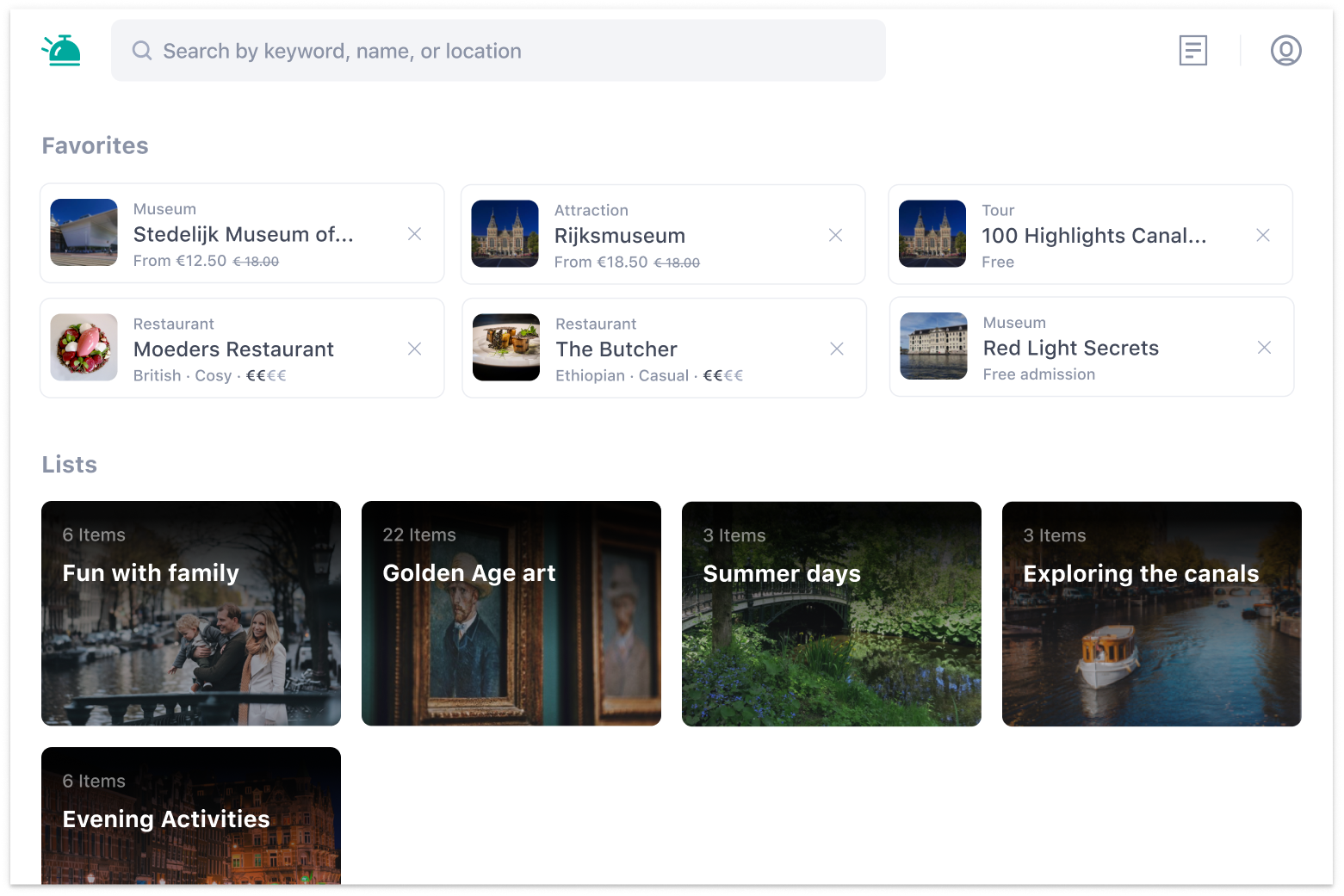Open the Golden Age art list
The image size is (1344, 896).
511,614
